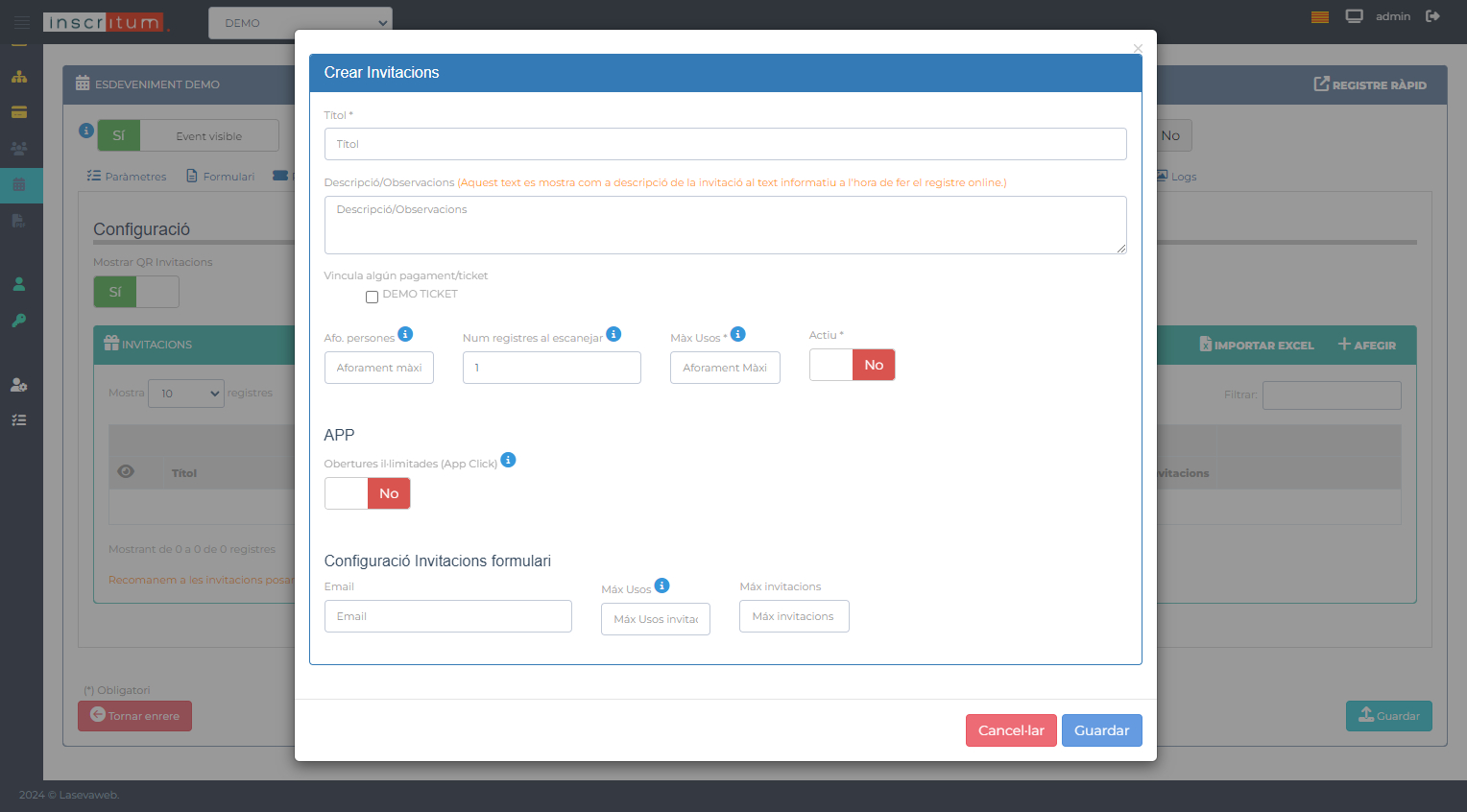
Task: Open the Paràmetres tab
Action: click(x=127, y=177)
